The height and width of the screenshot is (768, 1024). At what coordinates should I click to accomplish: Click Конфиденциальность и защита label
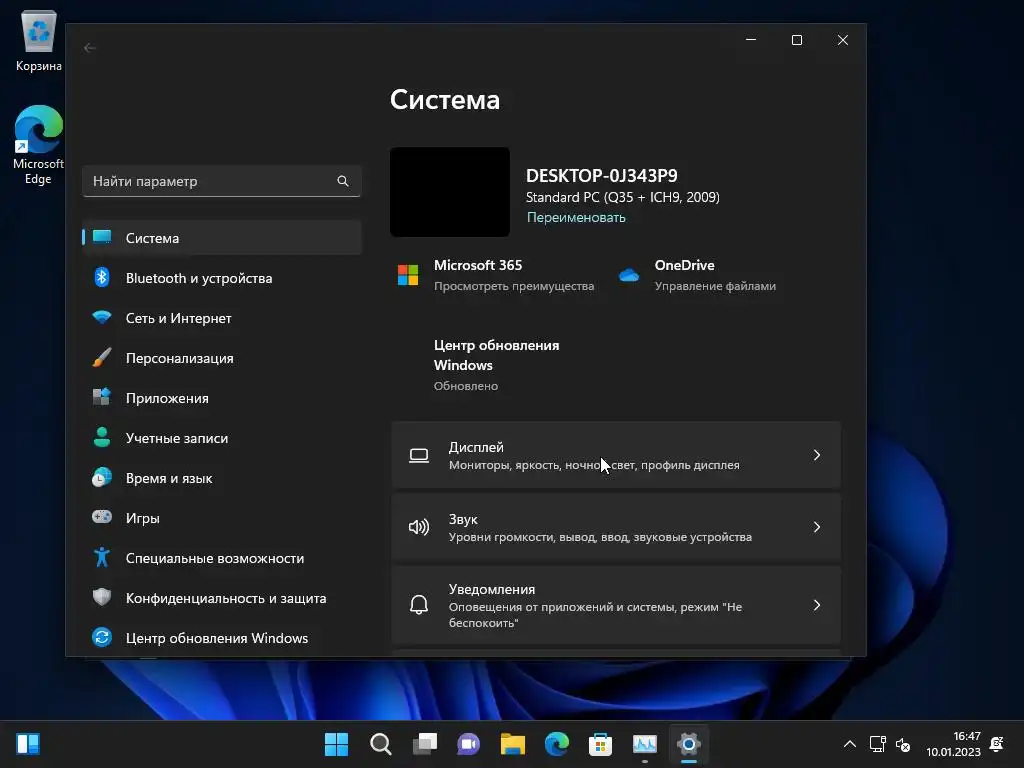(226, 598)
